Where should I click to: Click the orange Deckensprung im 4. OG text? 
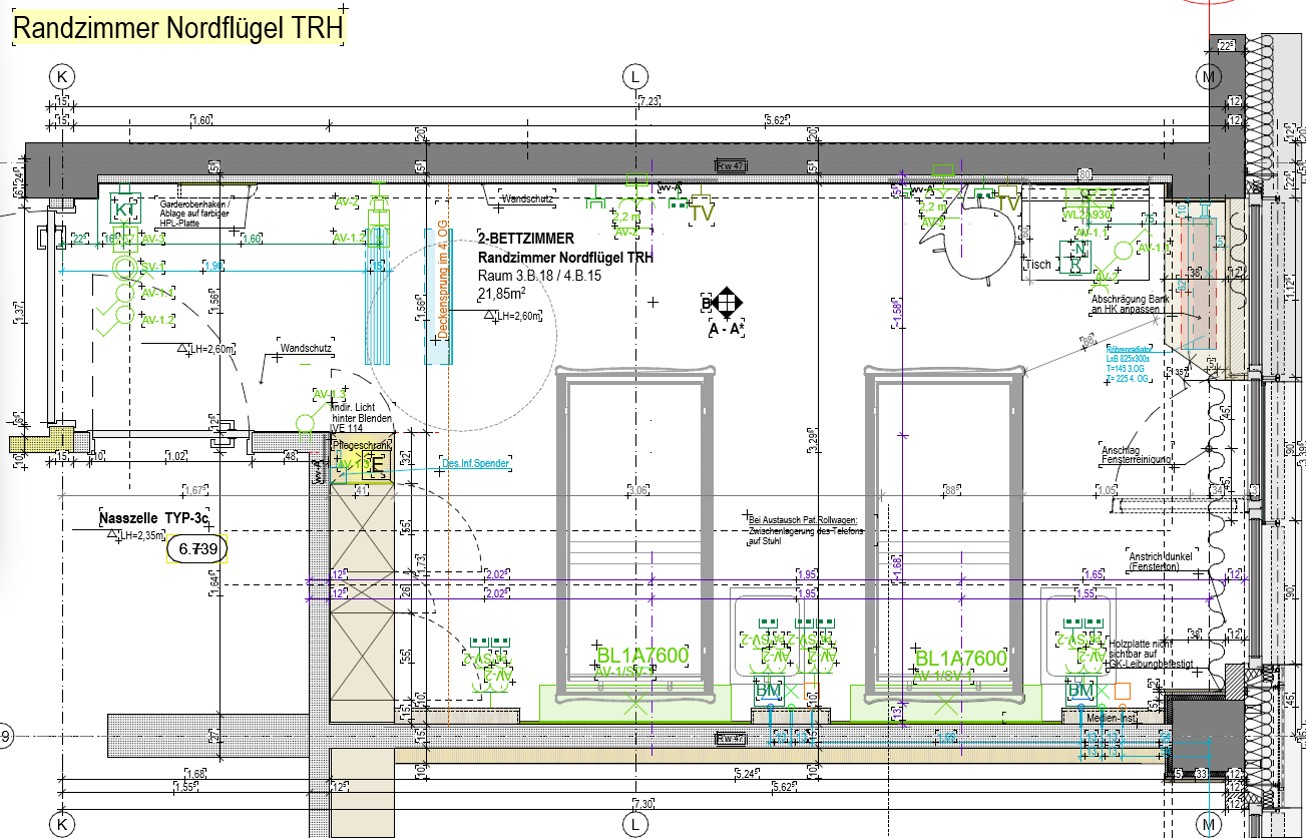pyautogui.click(x=441, y=289)
